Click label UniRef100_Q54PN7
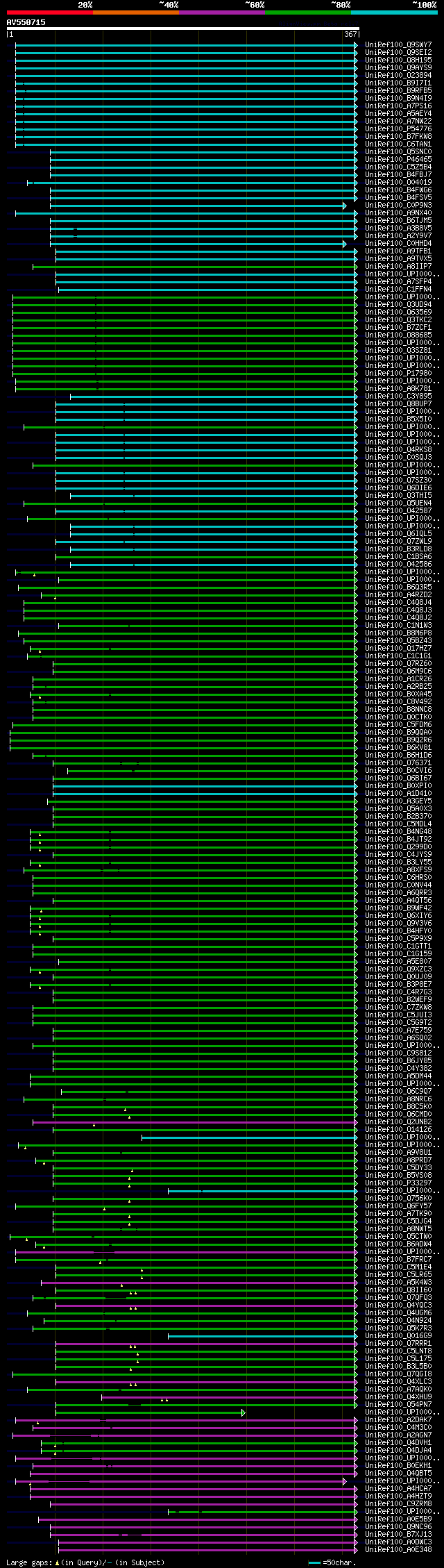444x1568 pixels. (398, 1404)
